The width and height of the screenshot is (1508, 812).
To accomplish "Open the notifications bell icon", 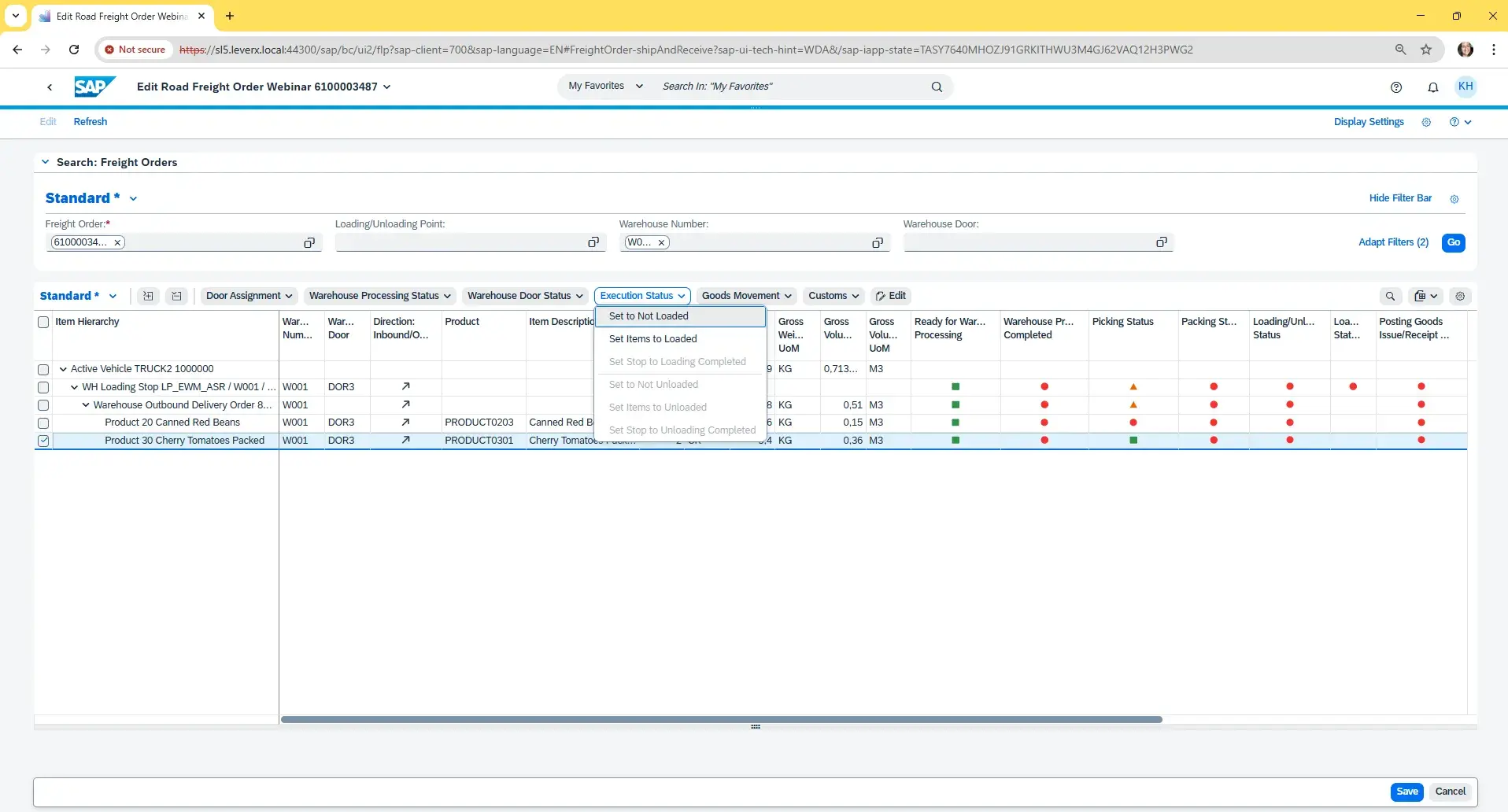I will pyautogui.click(x=1433, y=87).
